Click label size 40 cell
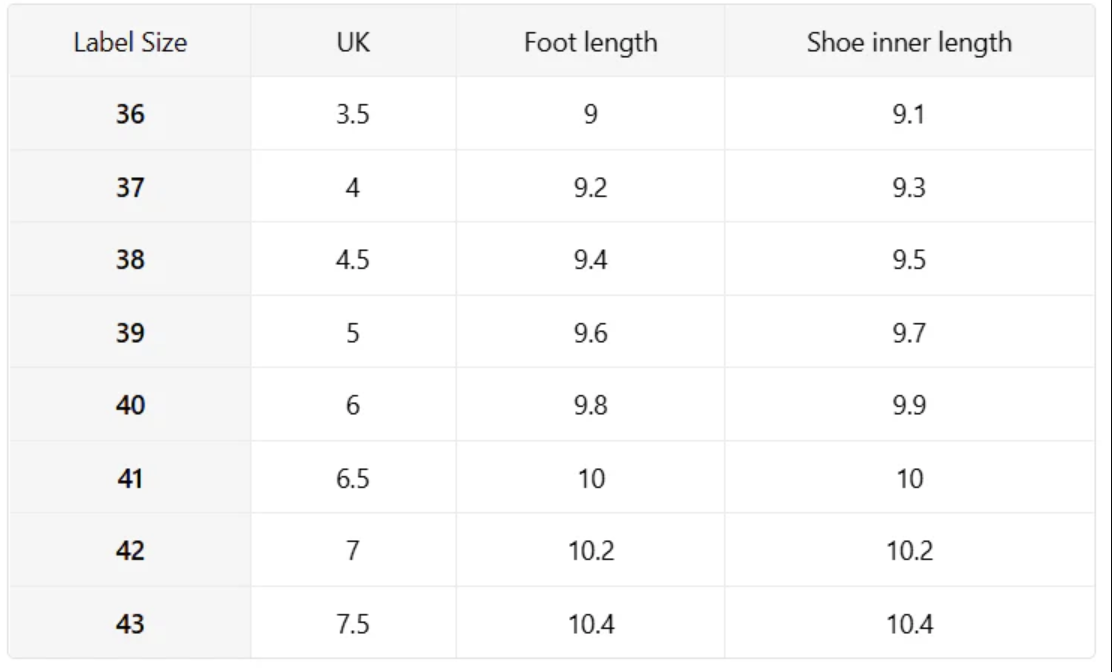1112x672 pixels. pos(130,405)
